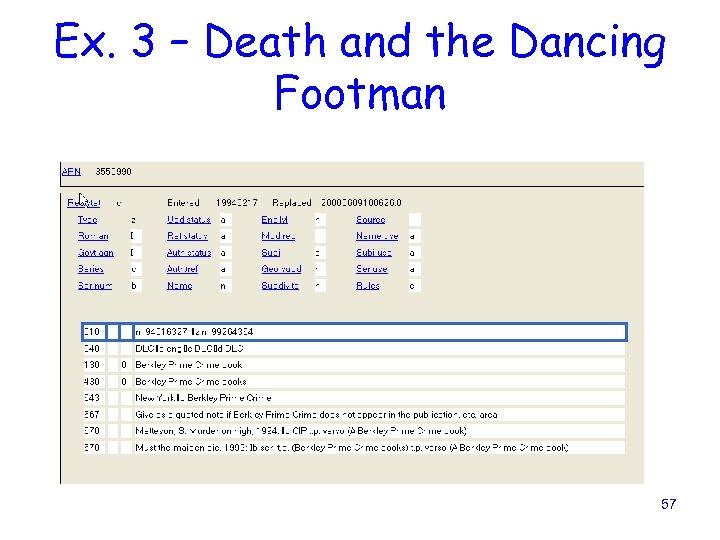Viewport: 720px width, 540px height.
Task: Click the 430 row second indicator 0
Action: tap(125, 382)
